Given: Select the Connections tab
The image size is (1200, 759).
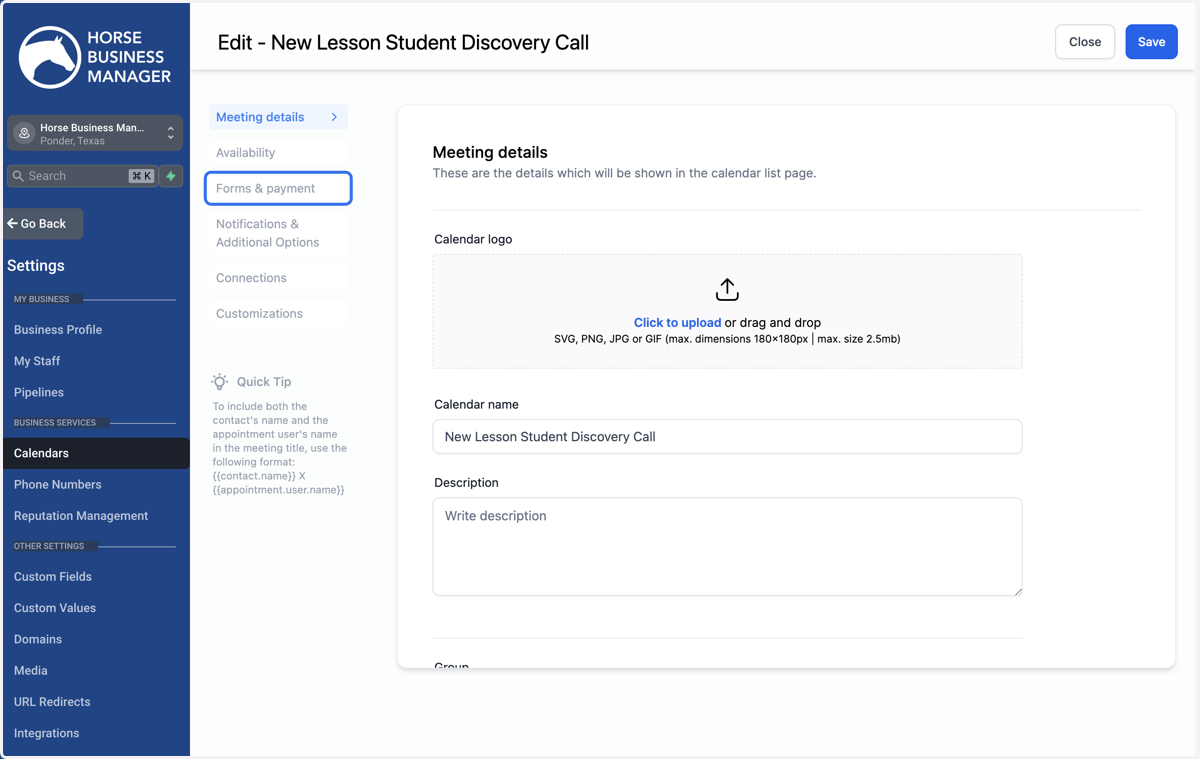Looking at the screenshot, I should click(278, 278).
